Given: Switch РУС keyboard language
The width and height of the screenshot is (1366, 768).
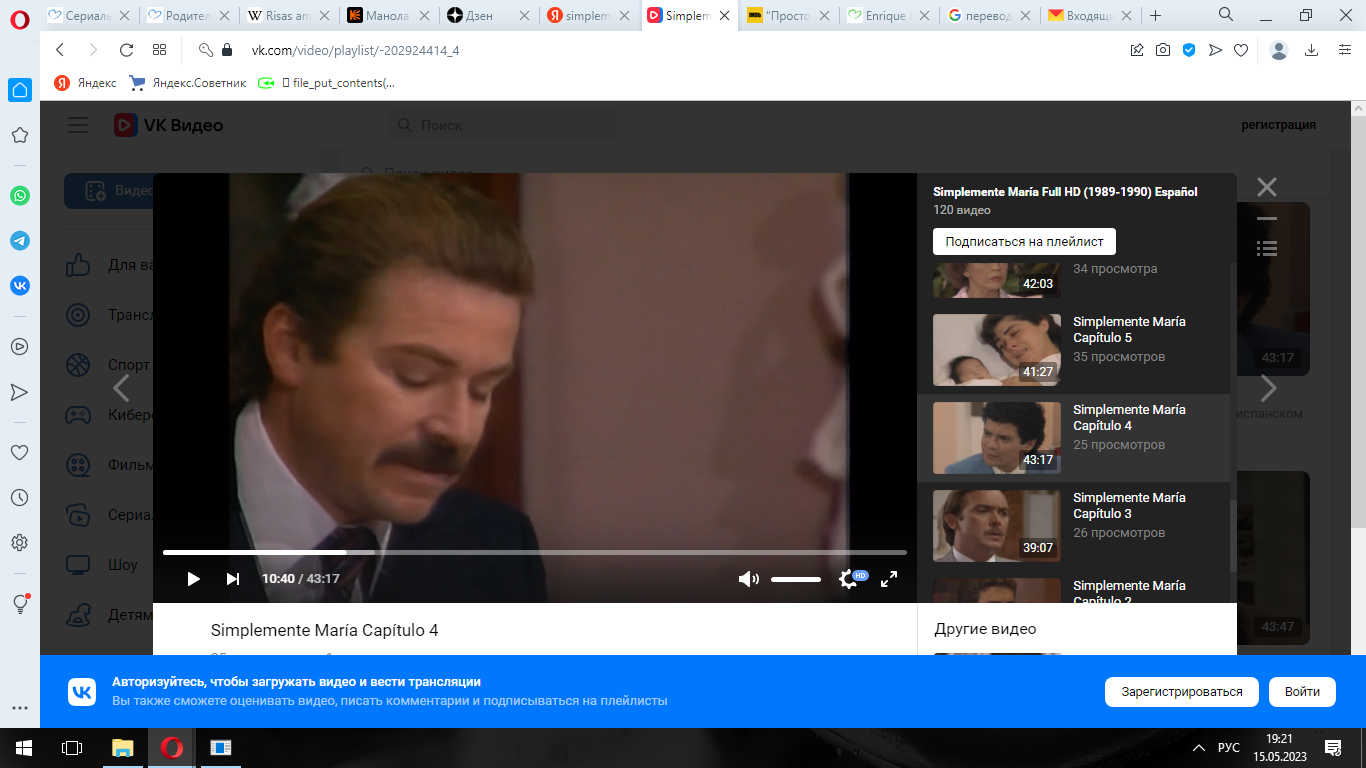Looking at the screenshot, I should [x=1229, y=748].
